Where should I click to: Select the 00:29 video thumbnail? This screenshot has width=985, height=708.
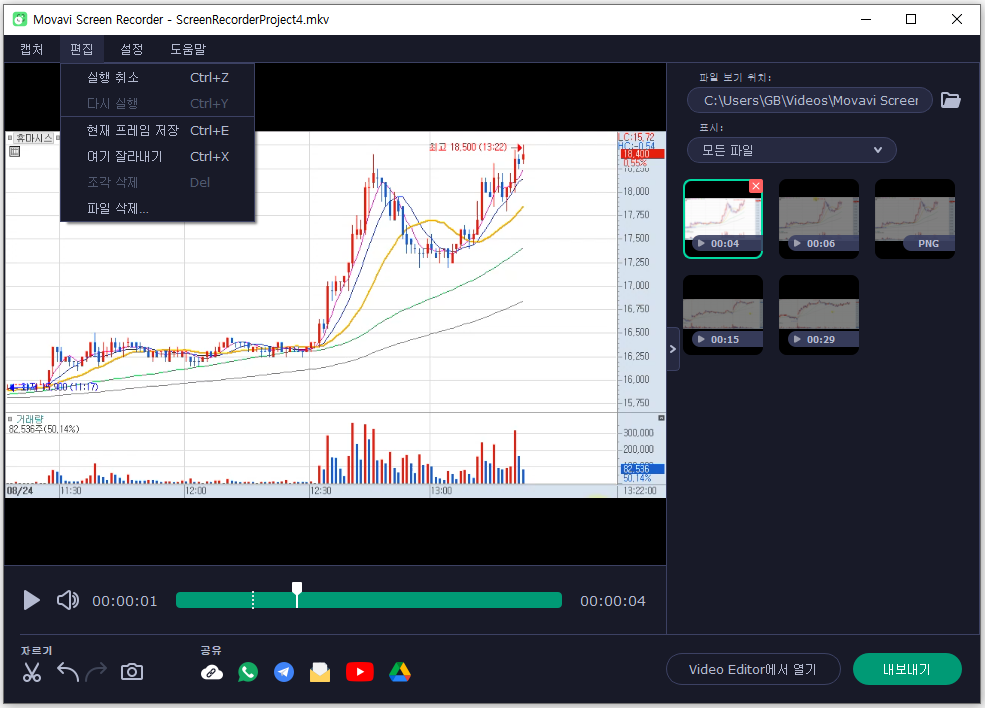point(819,315)
